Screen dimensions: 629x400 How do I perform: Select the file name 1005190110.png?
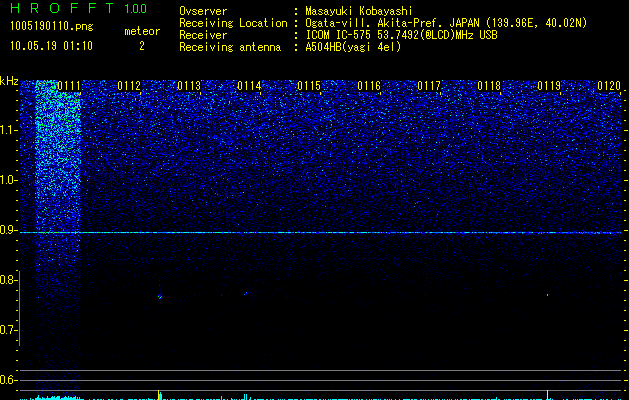pyautogui.click(x=52, y=27)
